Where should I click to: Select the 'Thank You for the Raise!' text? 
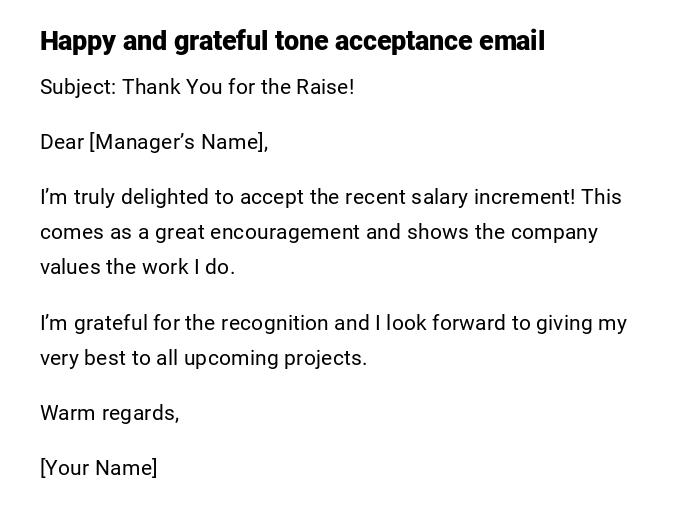238,87
